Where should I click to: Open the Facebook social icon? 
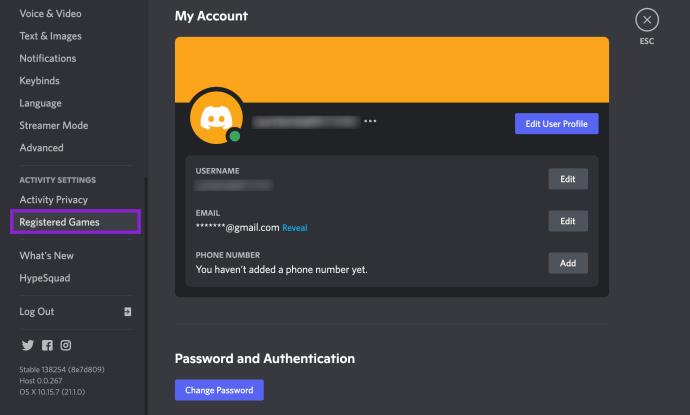pyautogui.click(x=47, y=345)
